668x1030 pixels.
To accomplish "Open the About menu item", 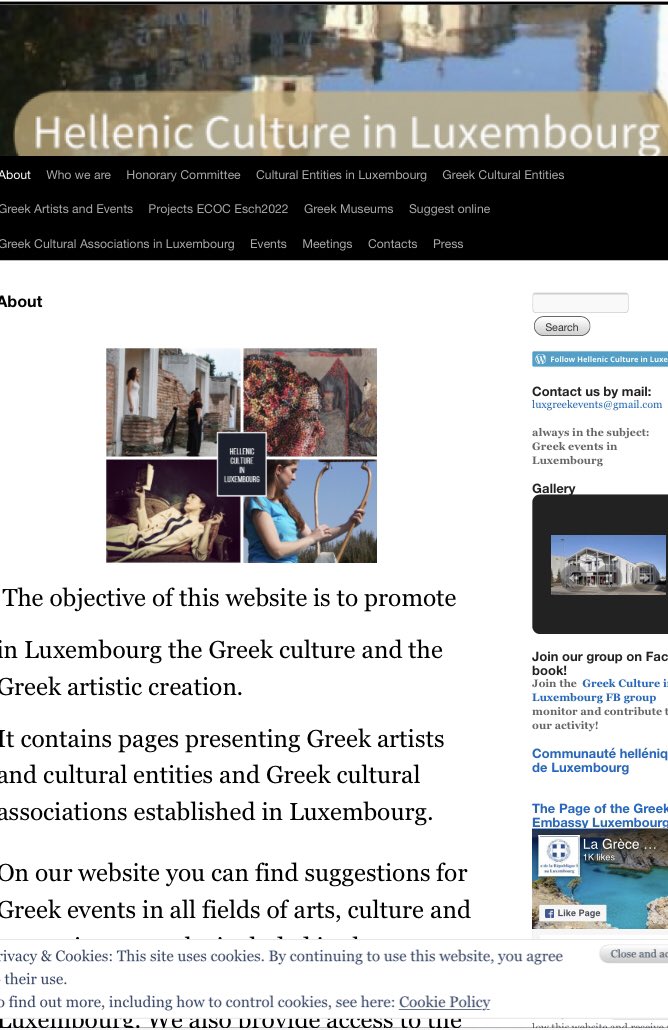I will (x=15, y=175).
